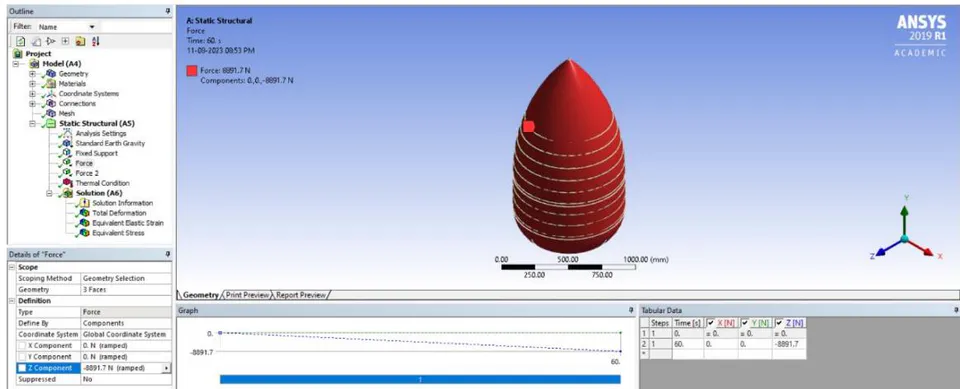Expand the Connections tree node
960x389 pixels.
pyautogui.click(x=32, y=104)
